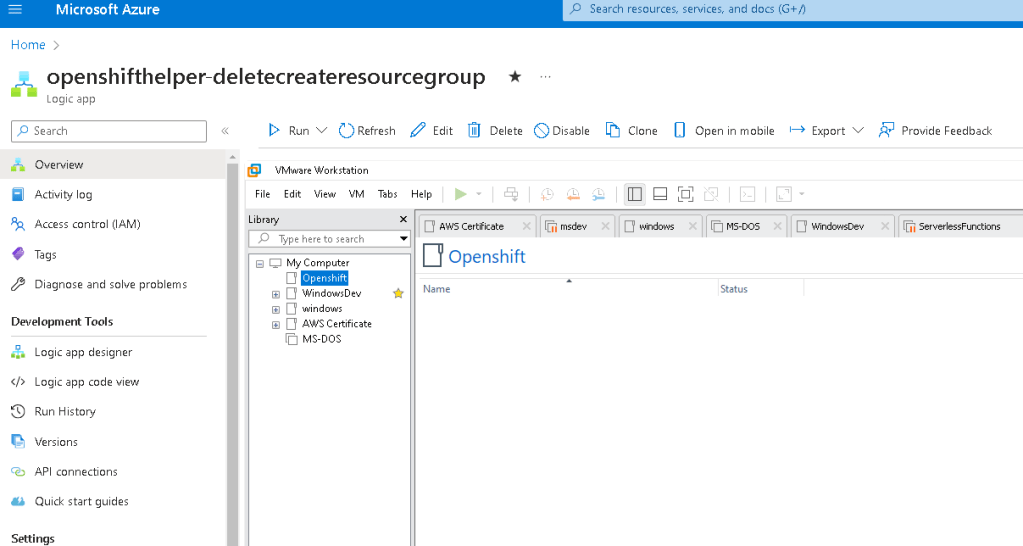Collapse the Azure sidebar with the double chevron

(225, 130)
